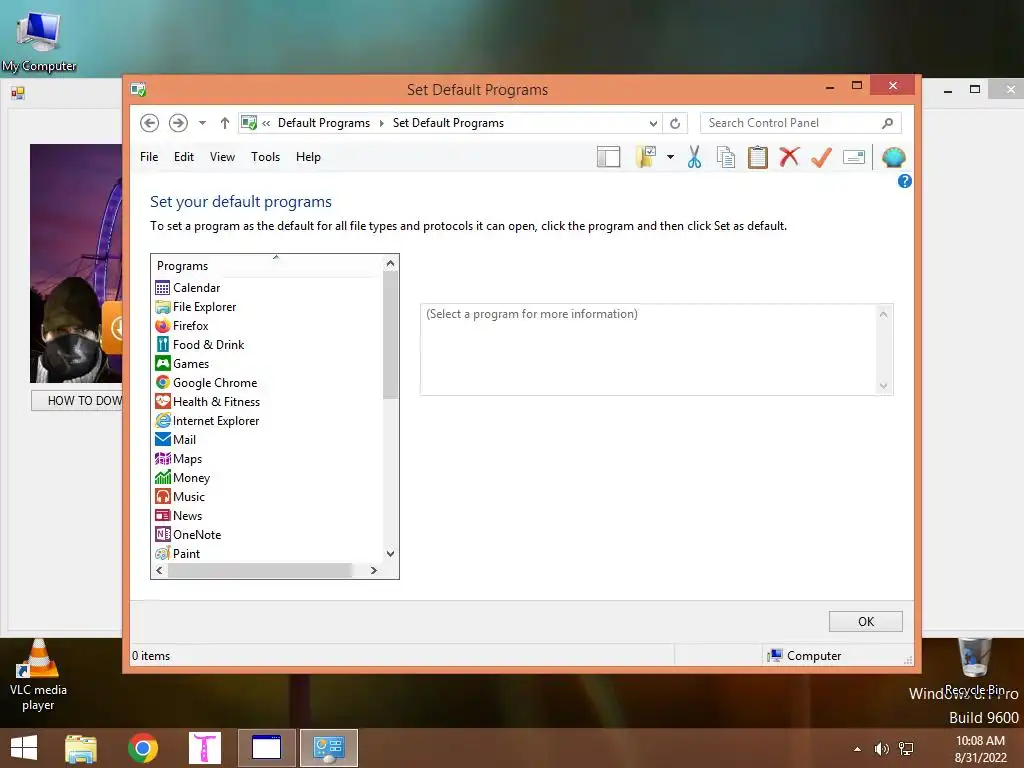Image resolution: width=1024 pixels, height=768 pixels.
Task: Select News in the programs list
Action: (187, 516)
